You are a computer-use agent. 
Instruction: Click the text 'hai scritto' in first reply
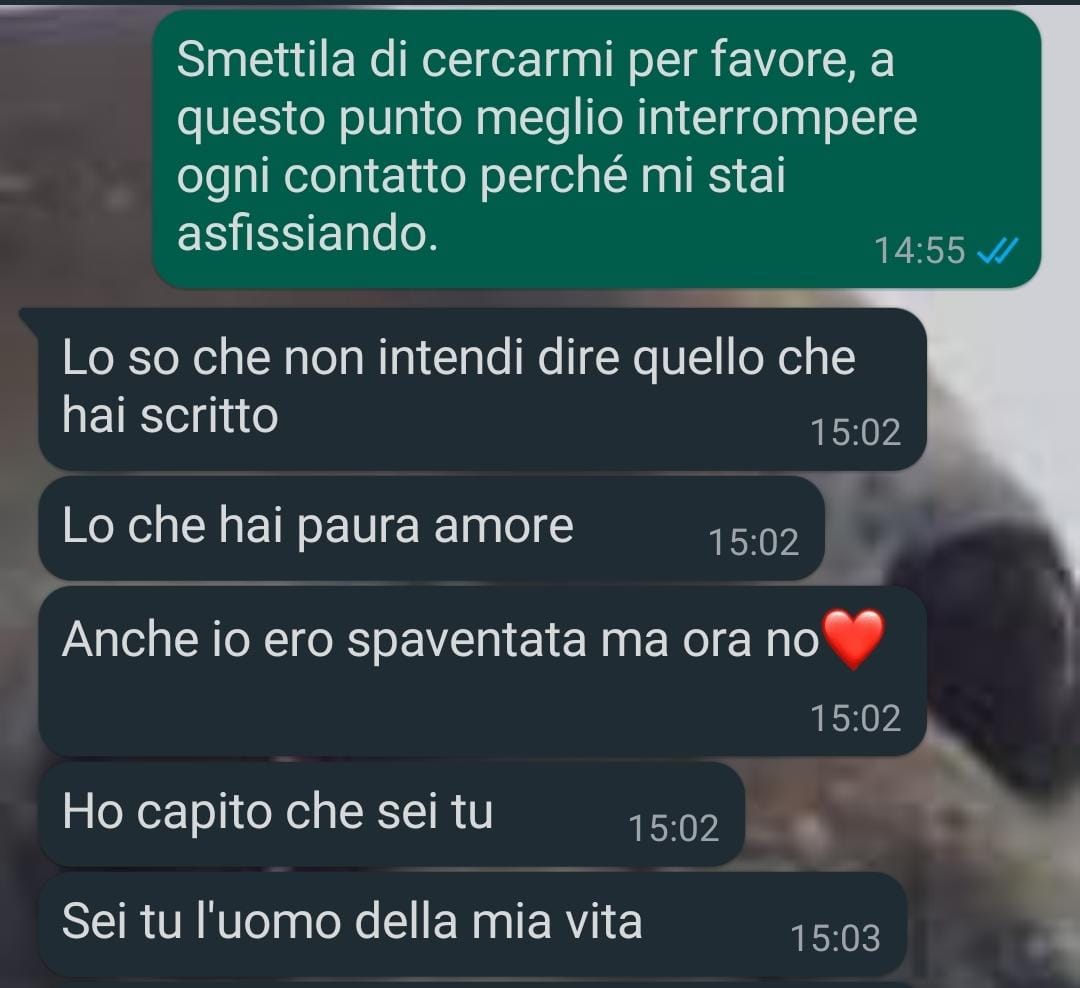click(x=169, y=416)
